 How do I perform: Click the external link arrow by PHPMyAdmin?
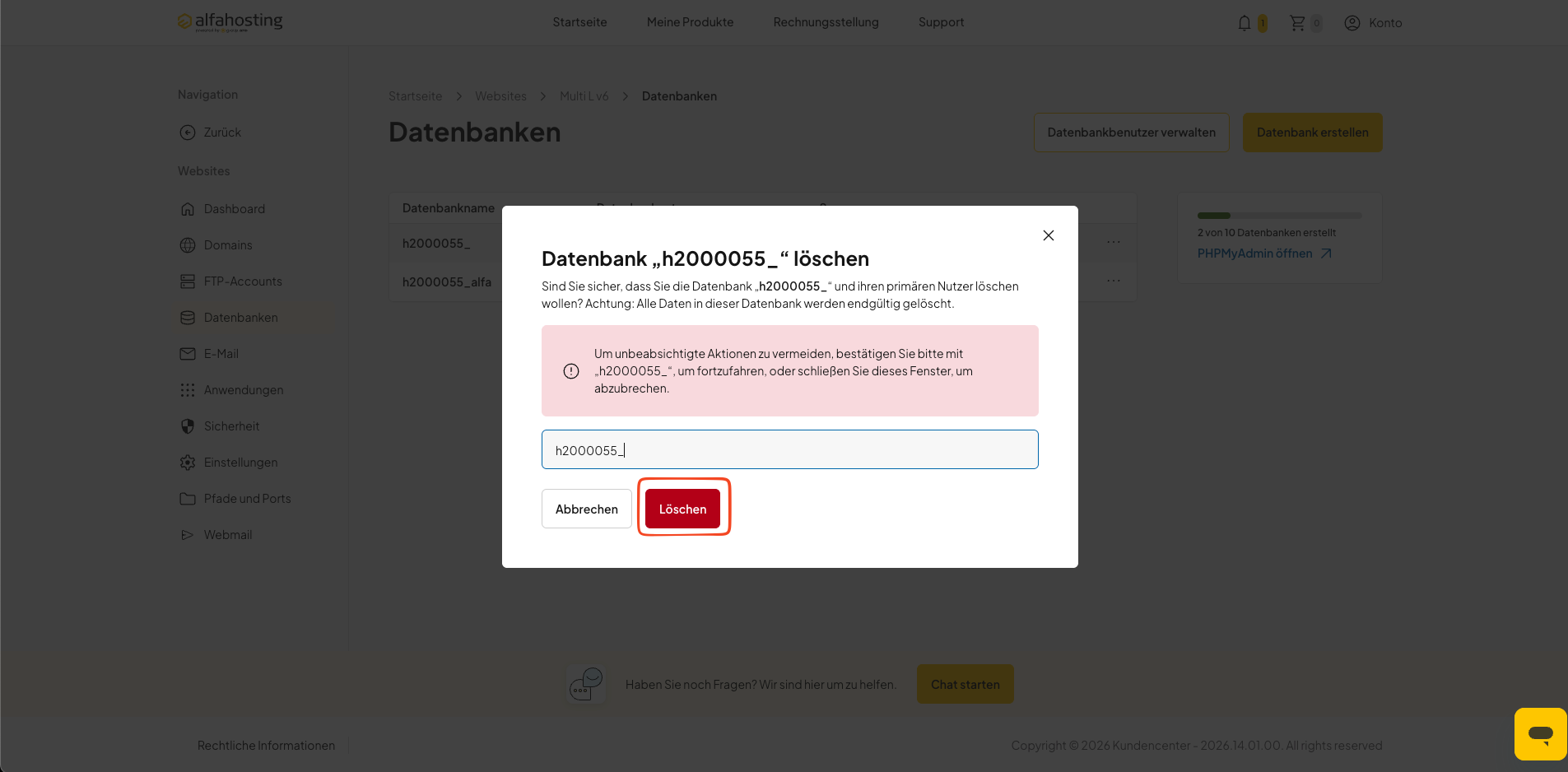[1326, 253]
